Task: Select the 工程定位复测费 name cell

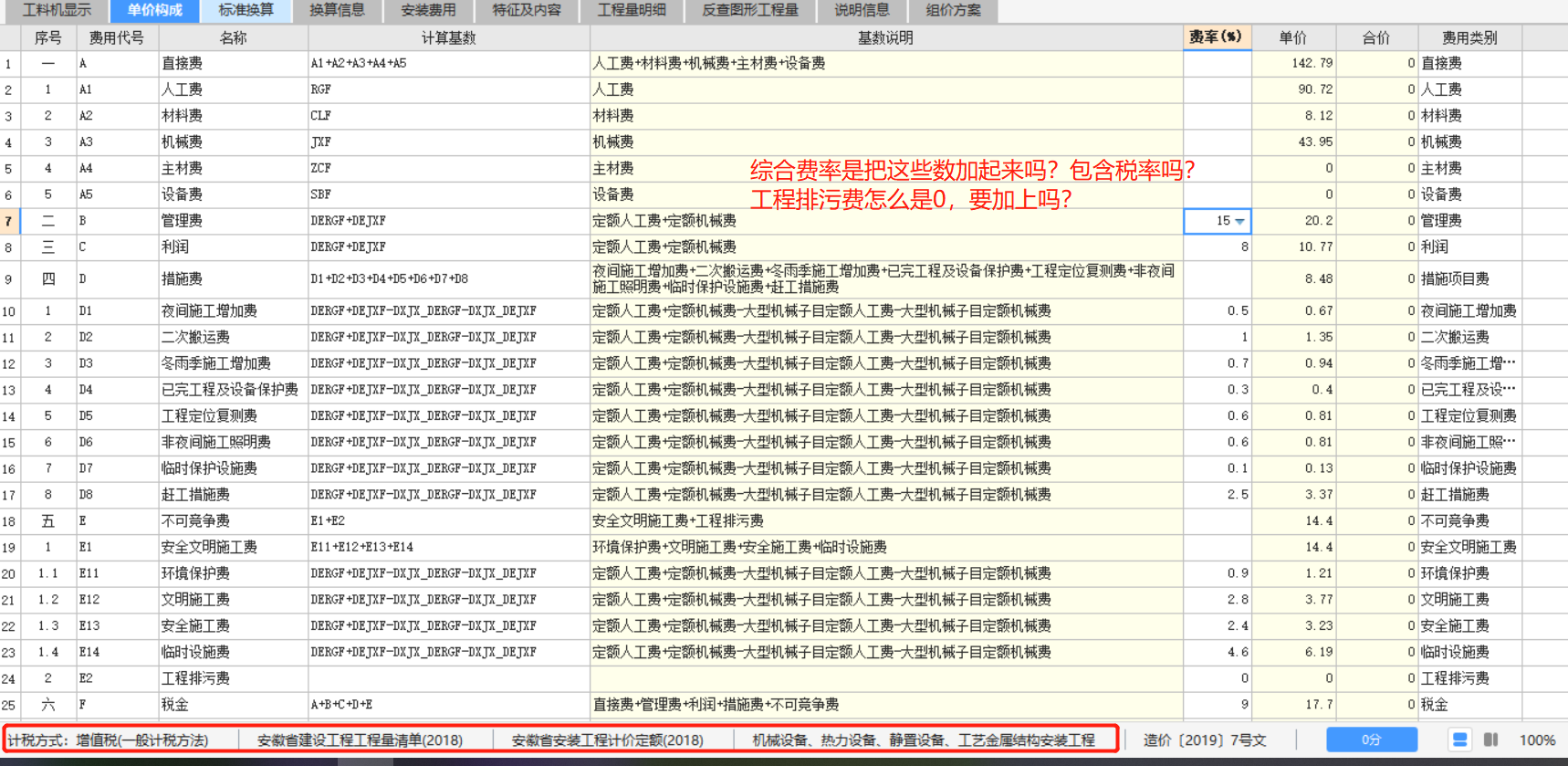Action: tap(234, 416)
